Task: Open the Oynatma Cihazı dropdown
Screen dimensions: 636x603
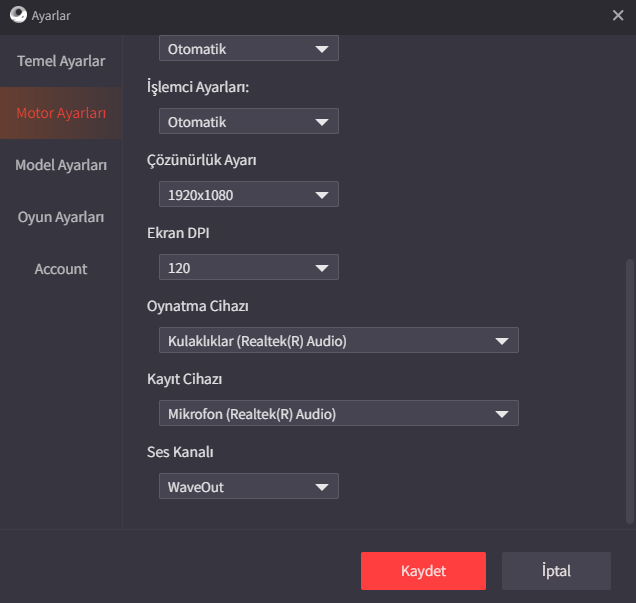Action: (x=338, y=341)
